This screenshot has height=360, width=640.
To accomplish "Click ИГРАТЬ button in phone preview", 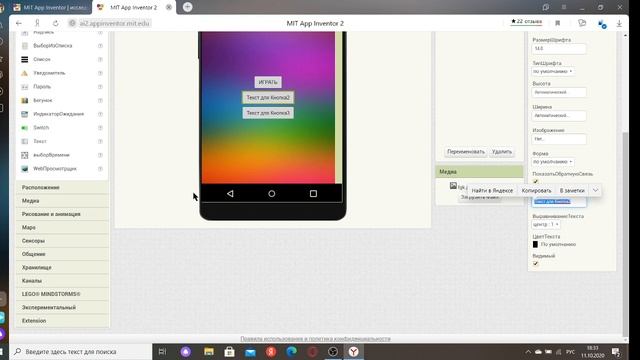I will click(268, 82).
